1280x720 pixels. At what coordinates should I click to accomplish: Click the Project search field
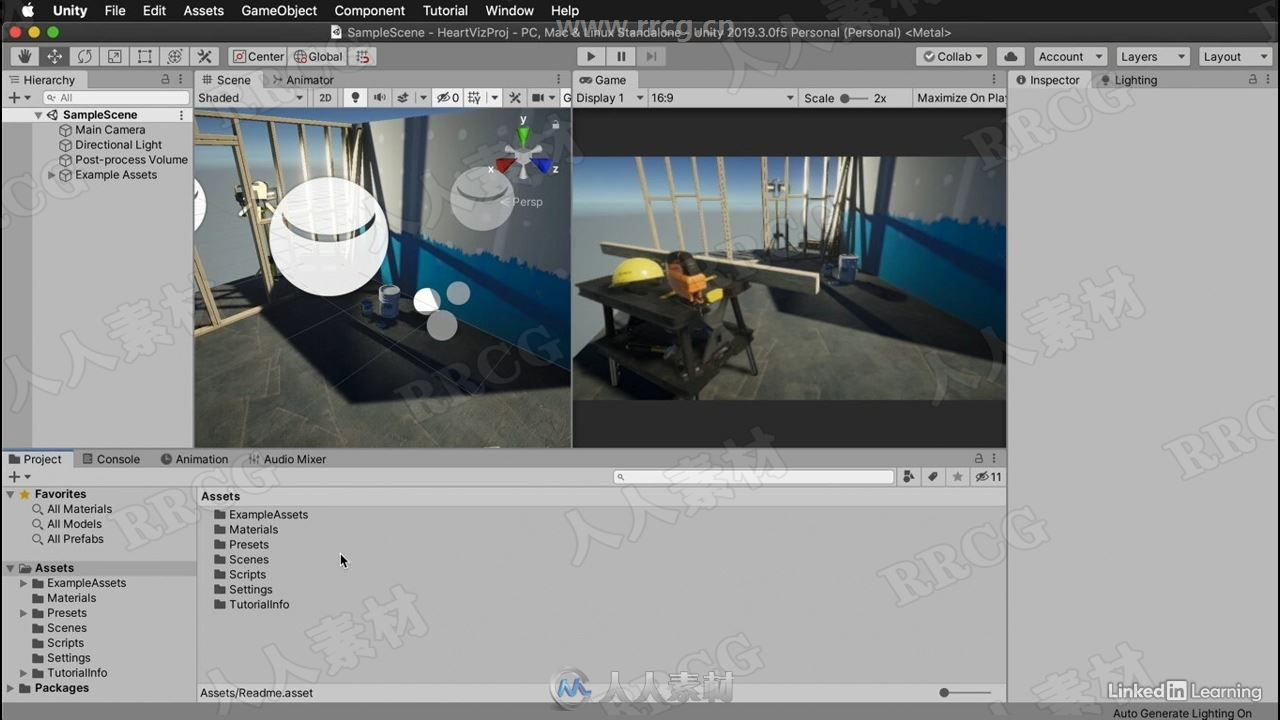coord(754,477)
